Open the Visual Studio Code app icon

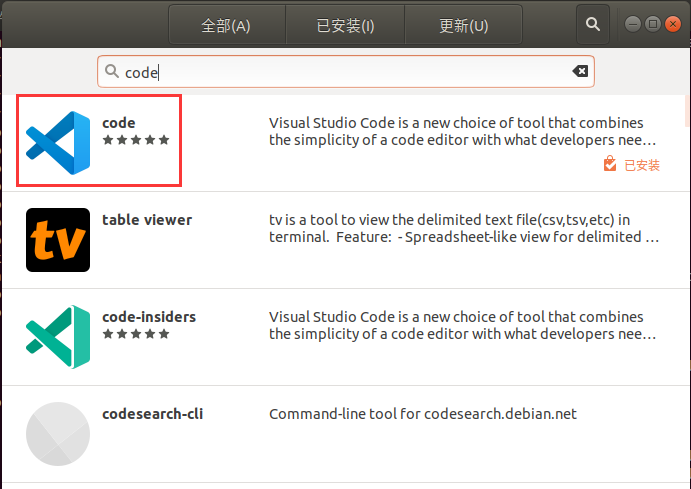(58, 143)
